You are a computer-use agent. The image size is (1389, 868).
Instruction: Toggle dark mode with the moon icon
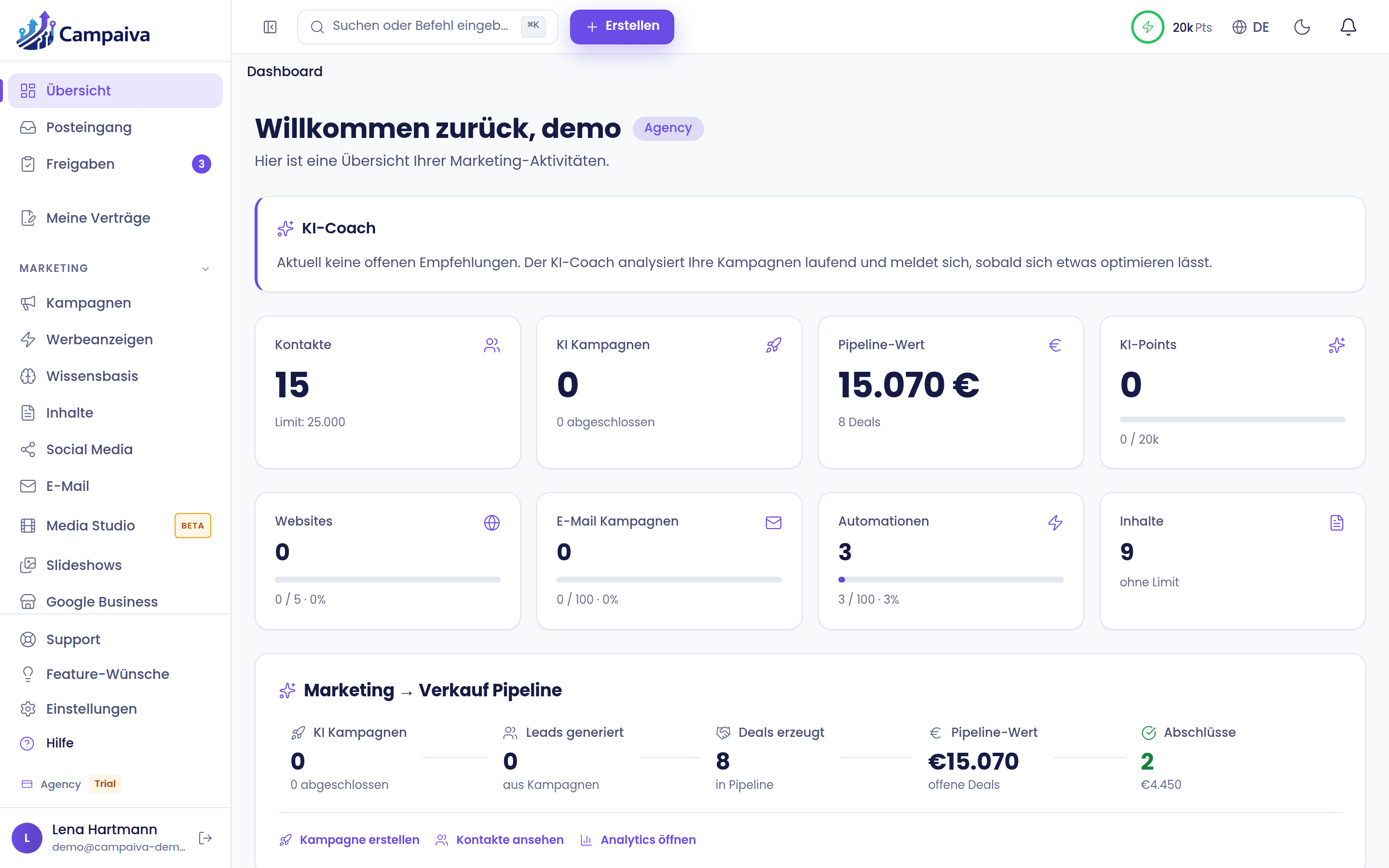click(1302, 27)
